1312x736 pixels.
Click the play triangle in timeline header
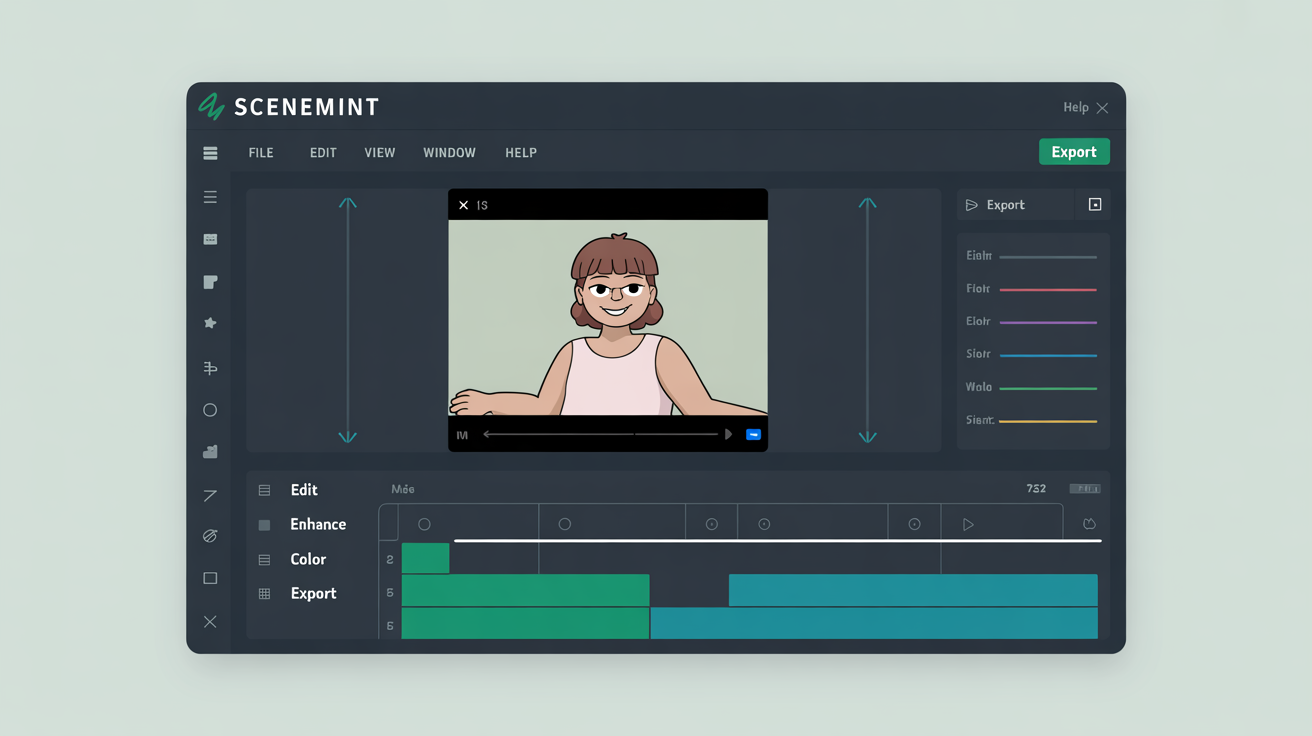pyautogui.click(x=968, y=524)
